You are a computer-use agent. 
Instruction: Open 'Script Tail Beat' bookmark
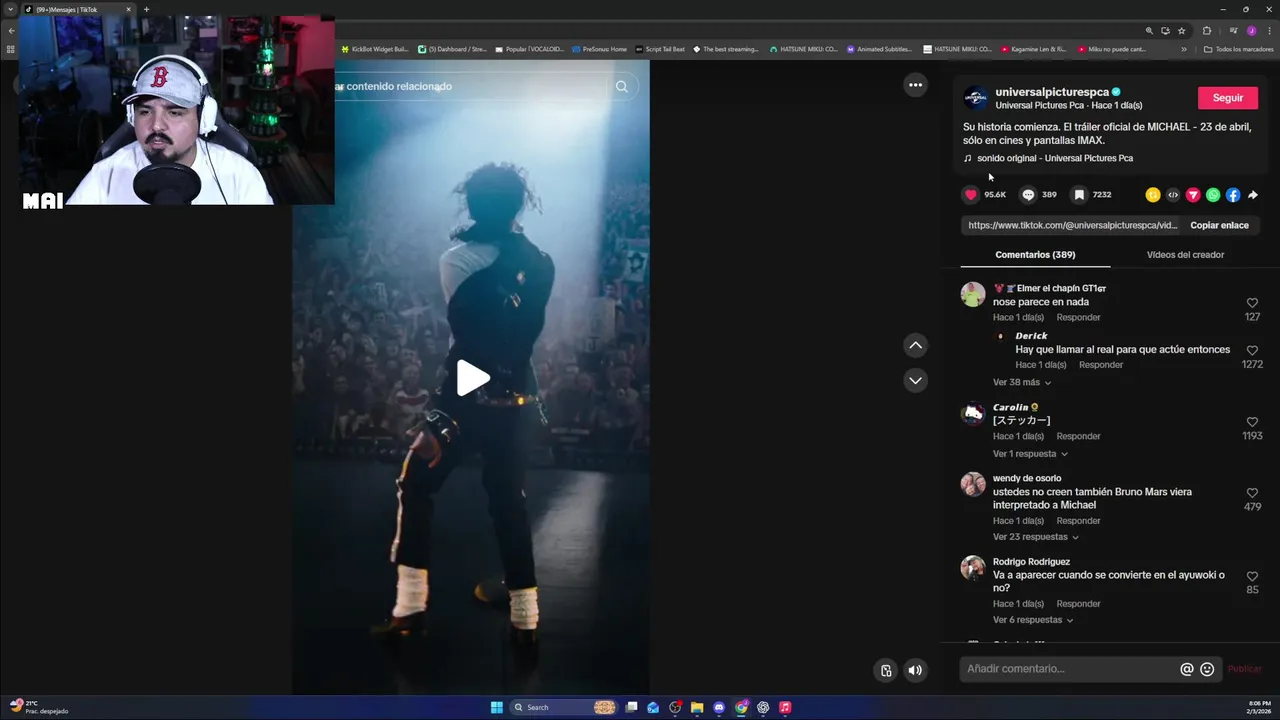tap(660, 49)
